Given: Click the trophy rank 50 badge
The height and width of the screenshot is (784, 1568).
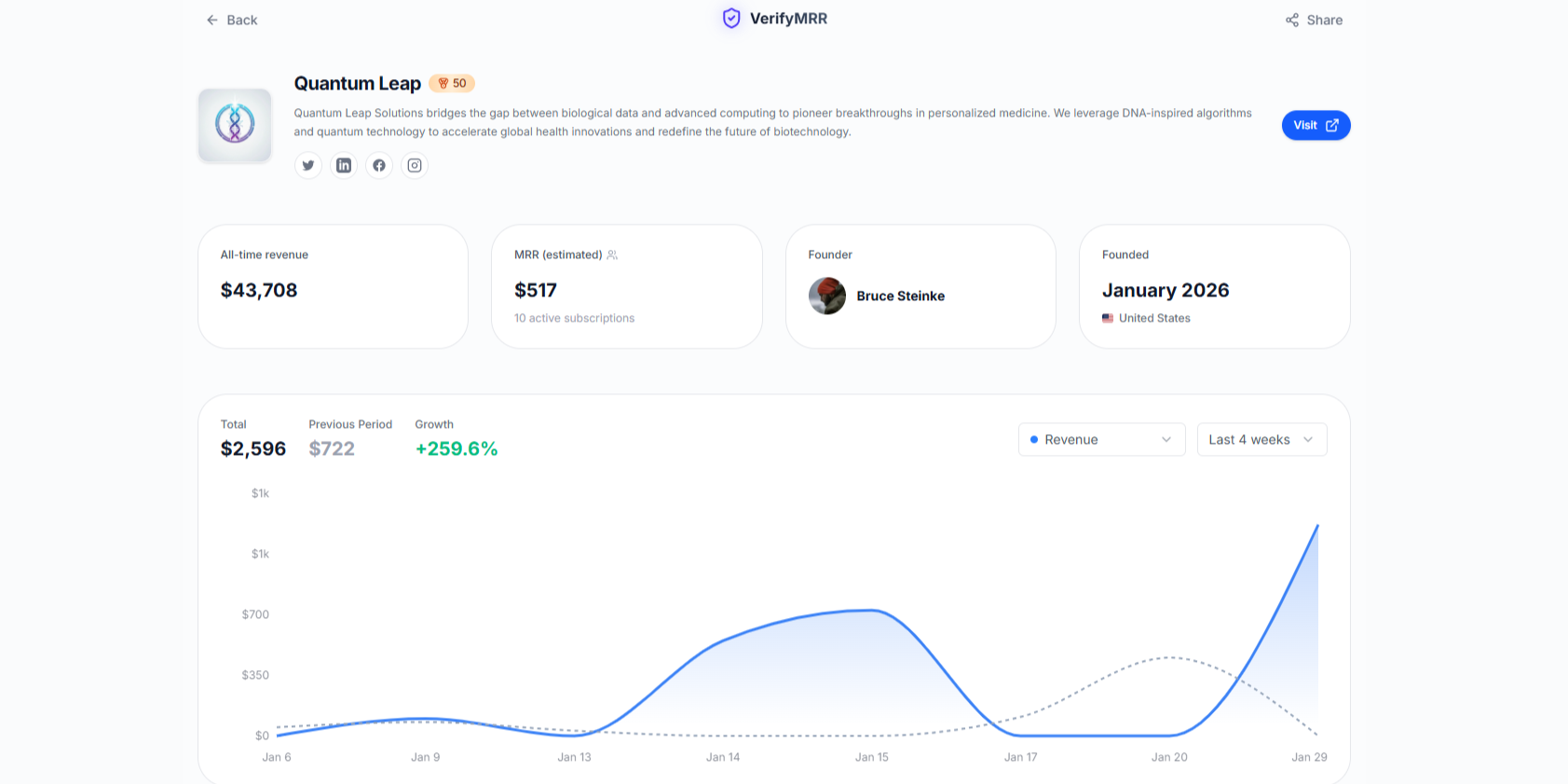Looking at the screenshot, I should [x=452, y=83].
